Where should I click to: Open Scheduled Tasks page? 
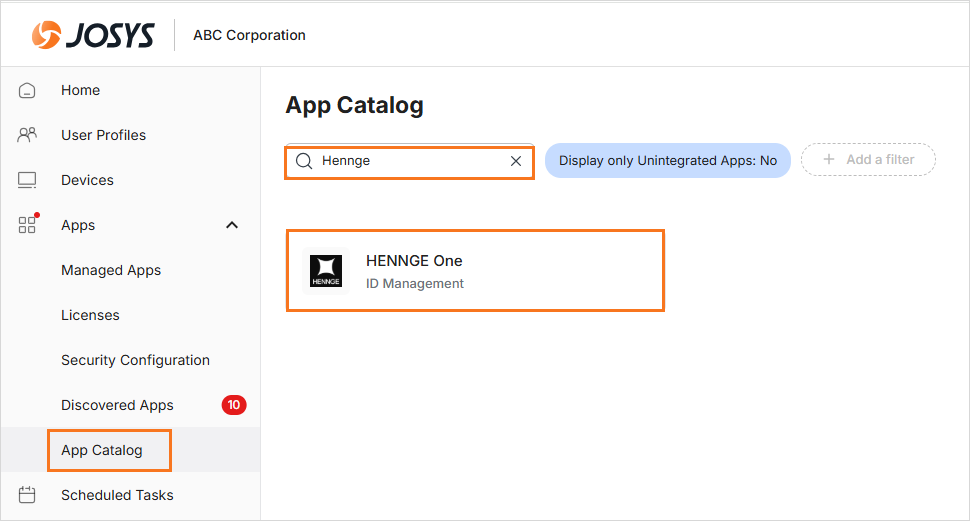117,495
